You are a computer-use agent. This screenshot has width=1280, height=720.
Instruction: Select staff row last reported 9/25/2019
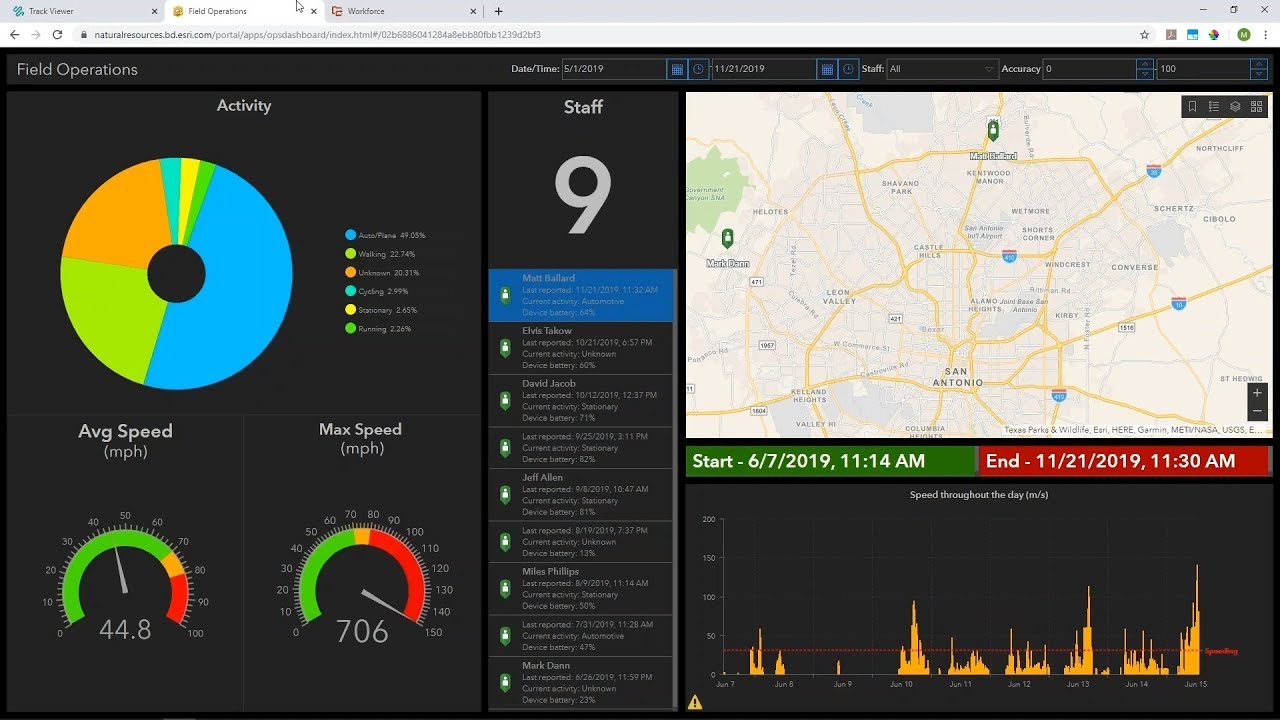pos(582,448)
